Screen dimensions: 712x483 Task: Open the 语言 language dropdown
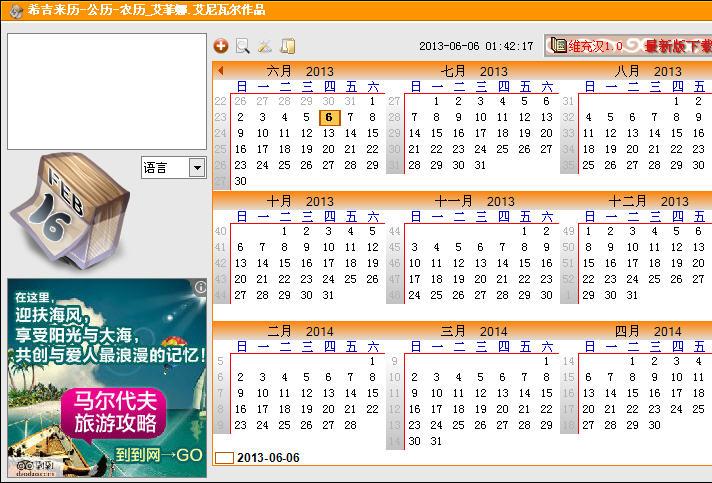tap(197, 168)
